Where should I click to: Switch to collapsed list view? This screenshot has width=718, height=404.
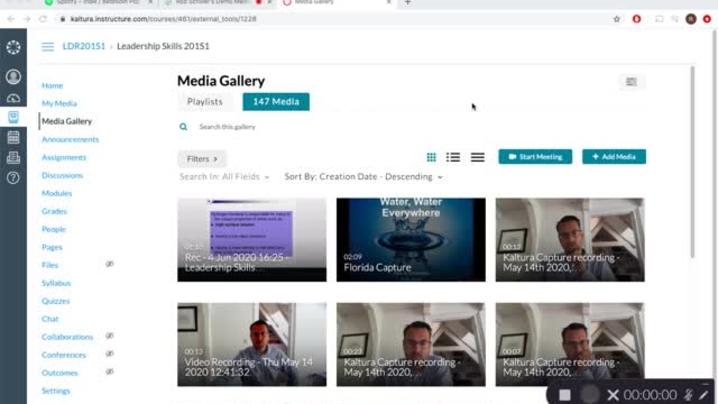coord(477,157)
